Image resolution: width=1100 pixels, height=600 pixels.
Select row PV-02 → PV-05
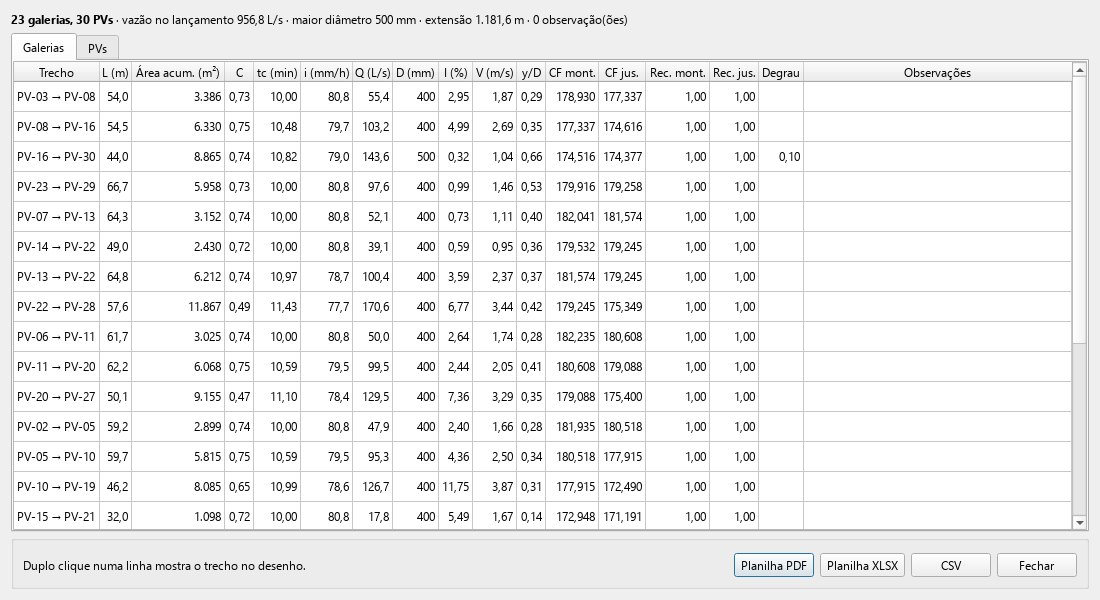pyautogui.click(x=542, y=427)
